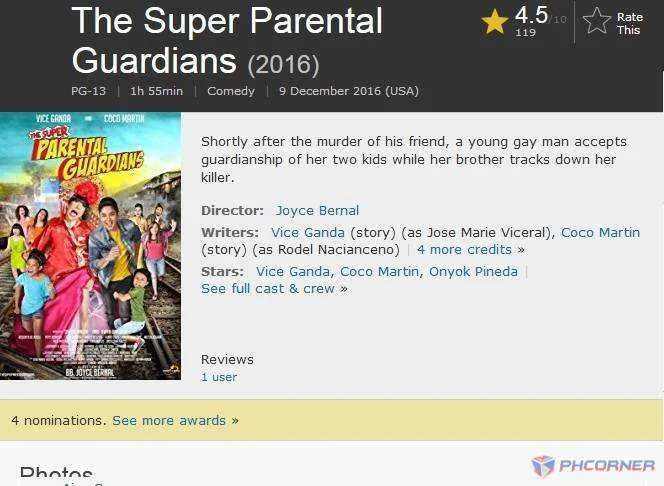Open Onyok Pineda's page
This screenshot has height=486, width=664.
[x=473, y=271]
